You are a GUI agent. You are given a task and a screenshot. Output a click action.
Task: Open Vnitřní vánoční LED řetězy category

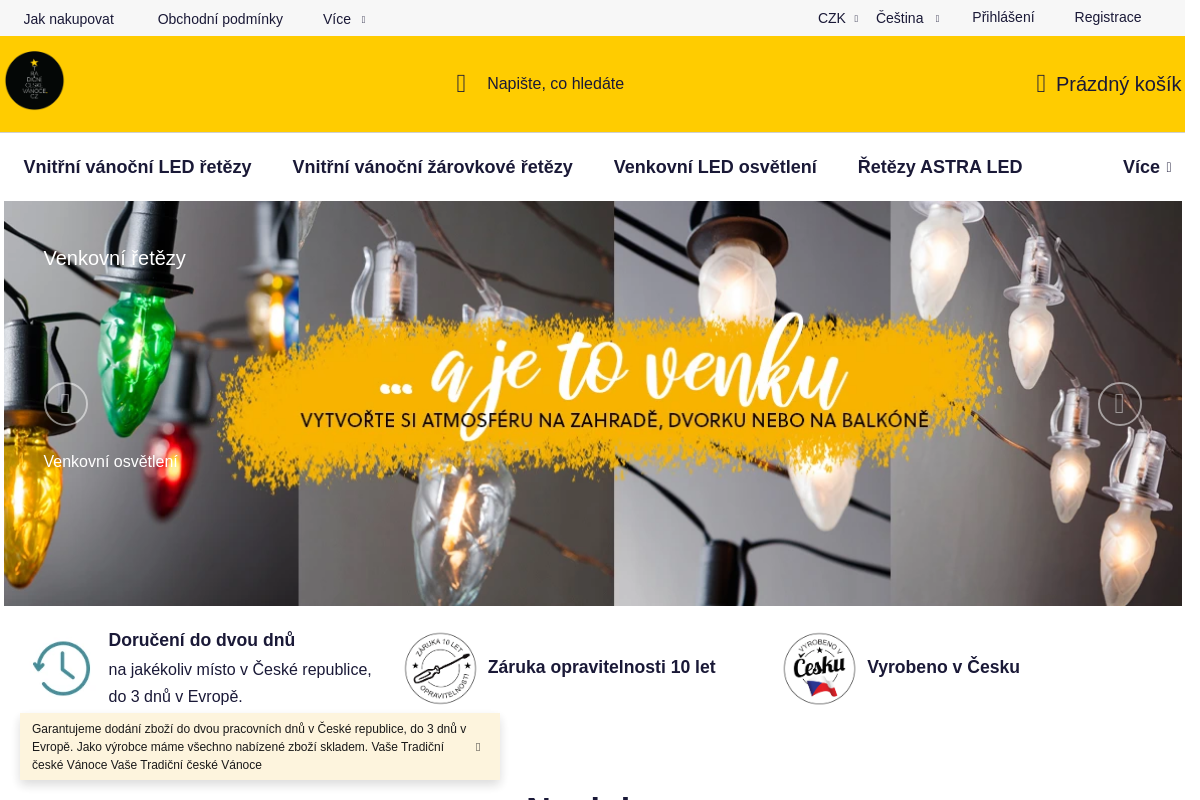[138, 167]
